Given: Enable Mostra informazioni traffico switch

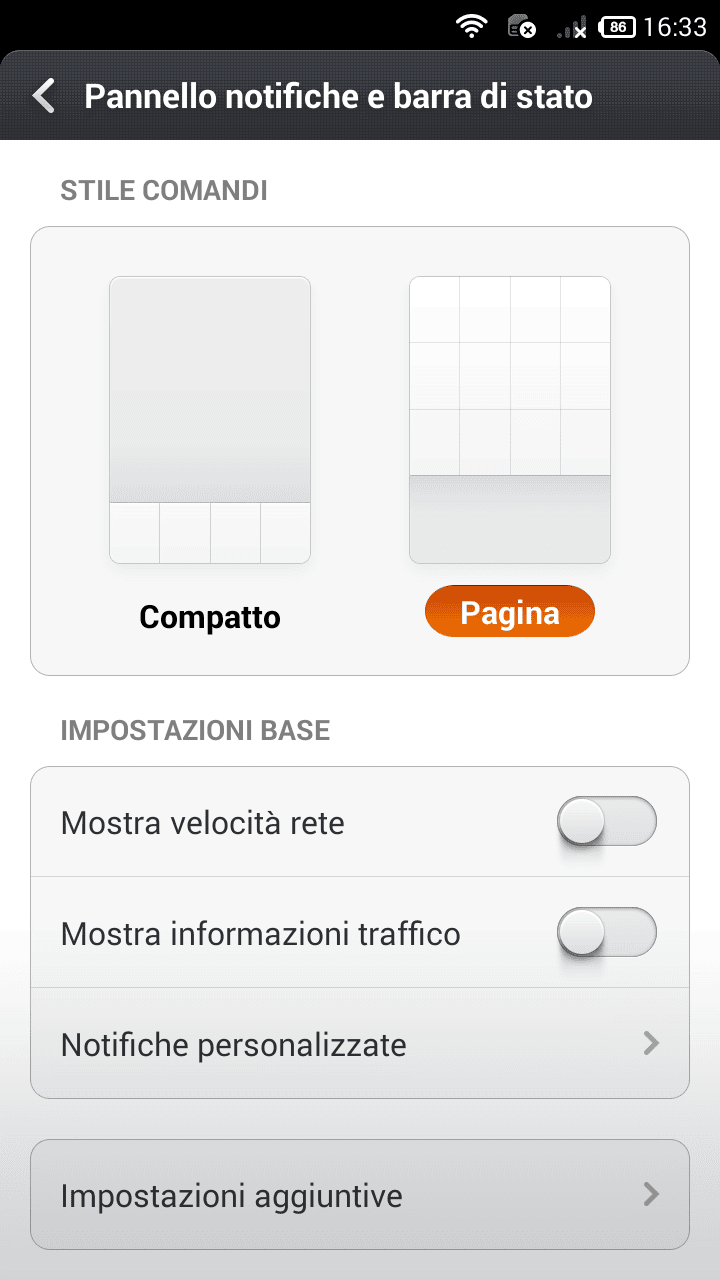Looking at the screenshot, I should [606, 933].
